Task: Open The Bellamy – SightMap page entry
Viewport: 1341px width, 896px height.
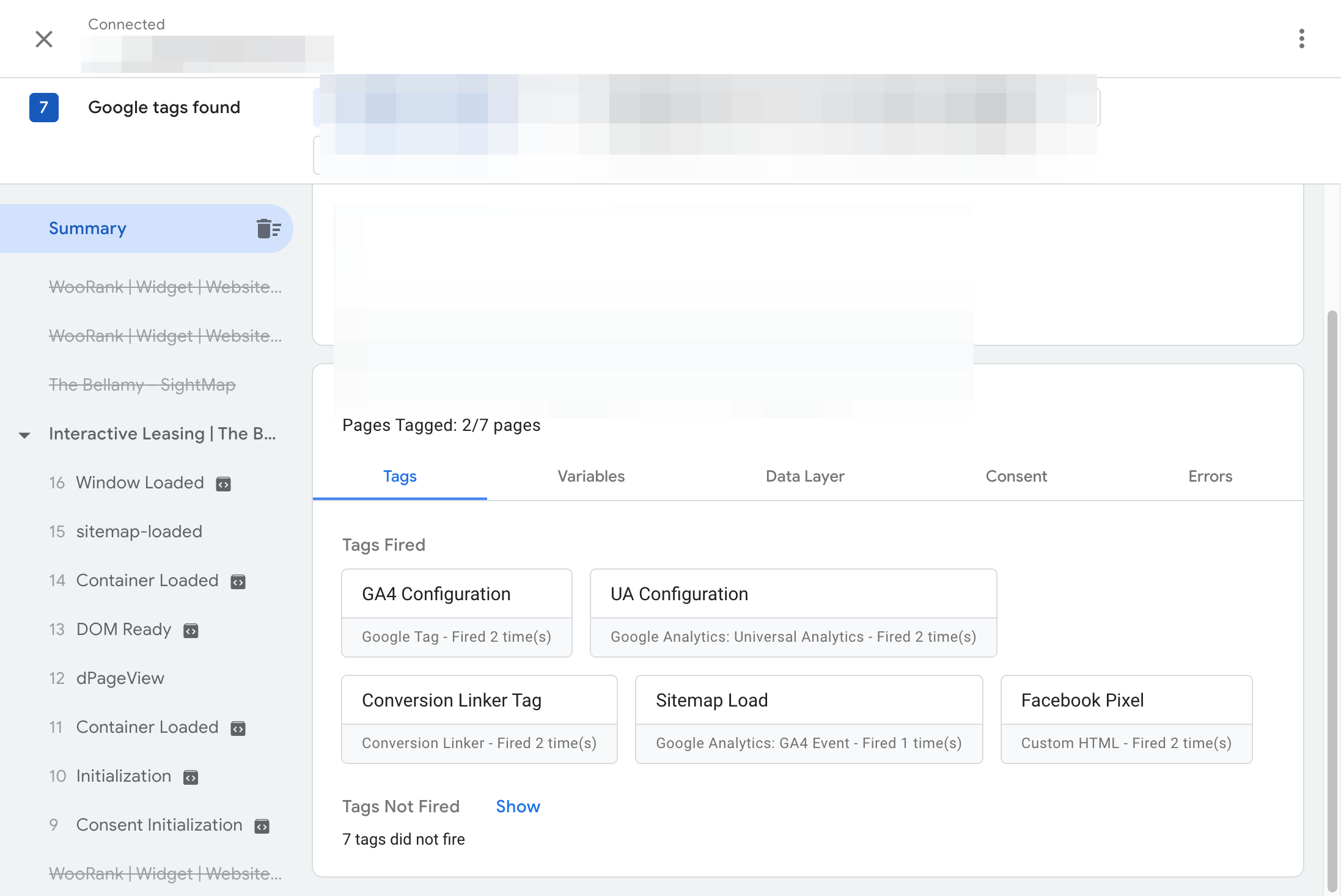Action: tap(142, 385)
